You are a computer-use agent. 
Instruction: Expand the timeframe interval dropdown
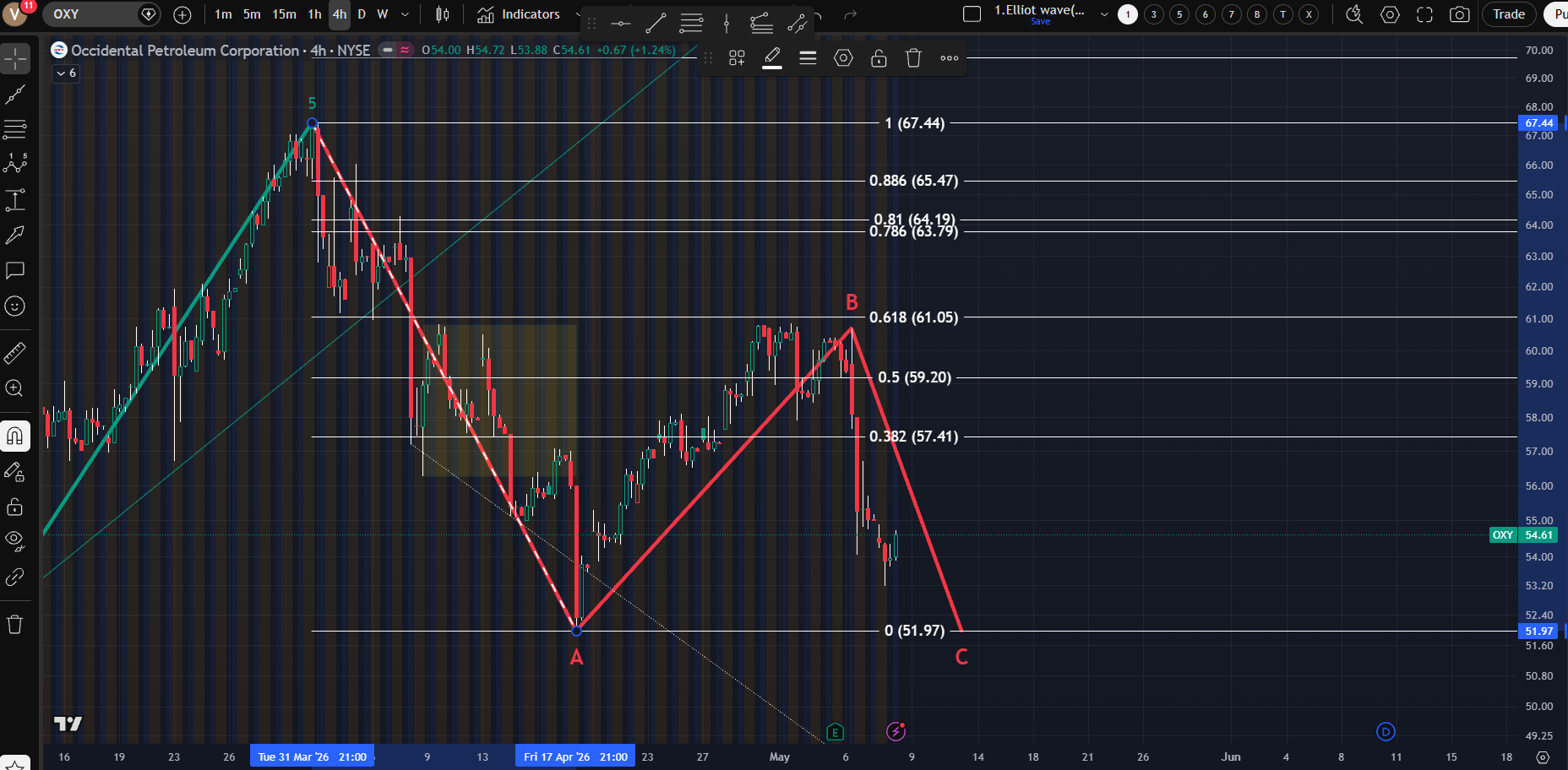click(x=405, y=14)
